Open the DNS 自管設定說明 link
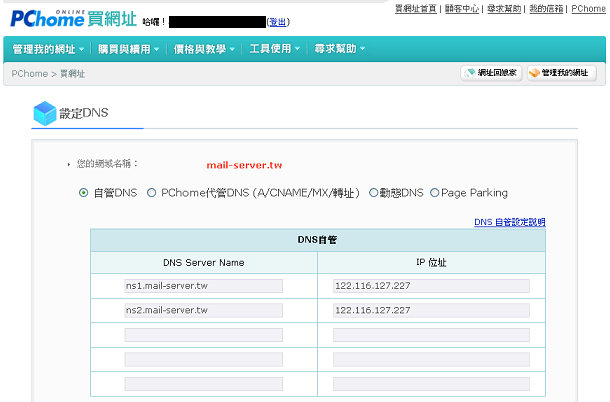The image size is (610, 402). point(510,222)
